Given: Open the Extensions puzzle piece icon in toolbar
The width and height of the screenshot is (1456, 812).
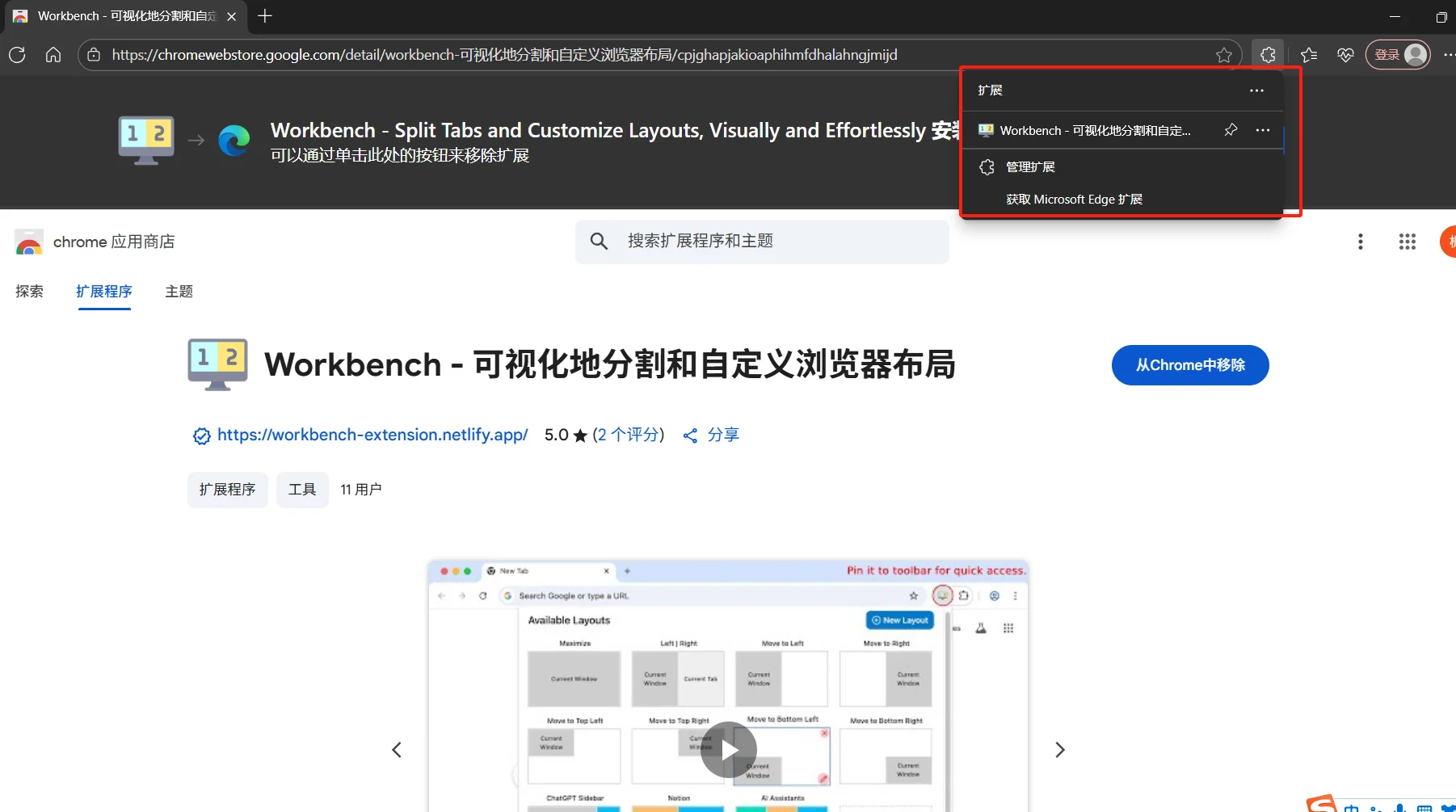Looking at the screenshot, I should tap(1267, 55).
